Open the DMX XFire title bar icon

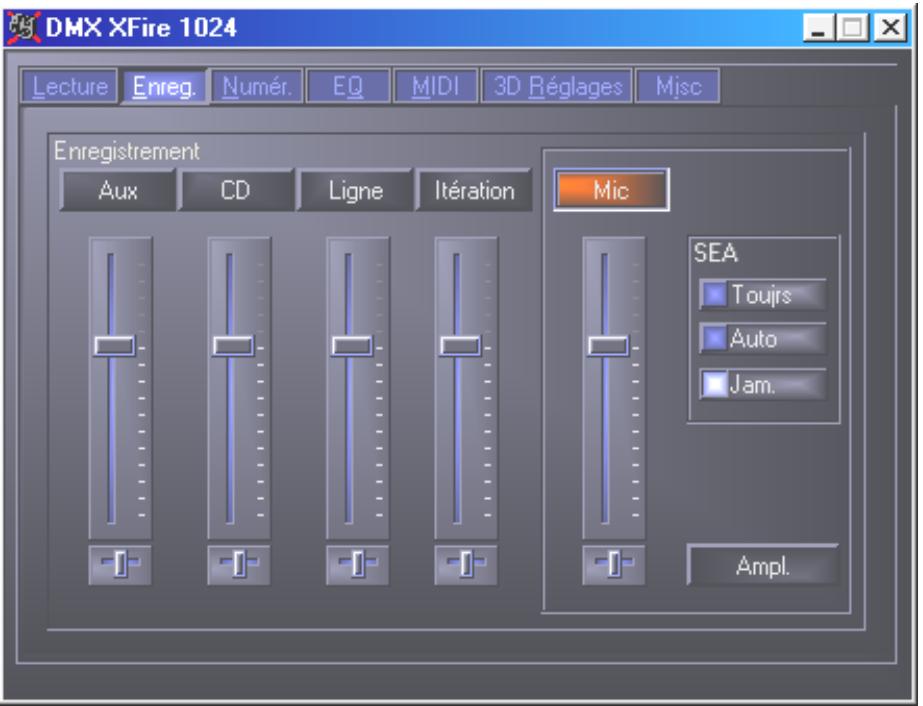tap(24, 27)
